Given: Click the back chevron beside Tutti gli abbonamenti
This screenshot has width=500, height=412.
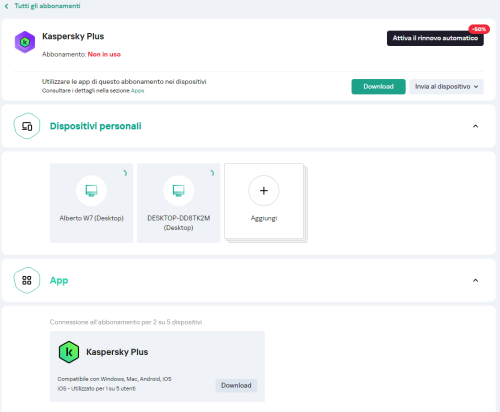Looking at the screenshot, I should [6, 6].
